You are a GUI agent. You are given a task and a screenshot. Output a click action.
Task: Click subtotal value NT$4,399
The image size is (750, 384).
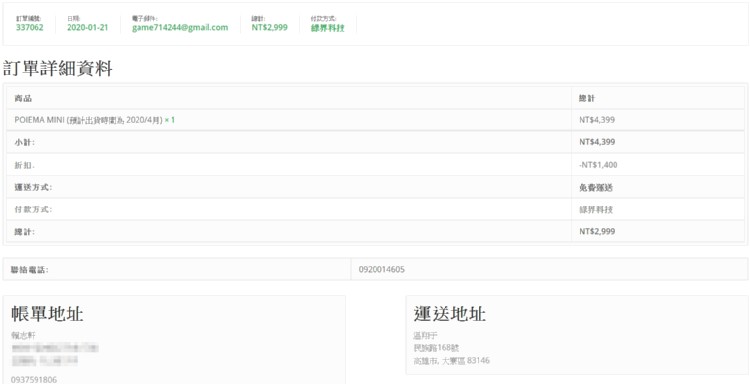click(x=597, y=142)
